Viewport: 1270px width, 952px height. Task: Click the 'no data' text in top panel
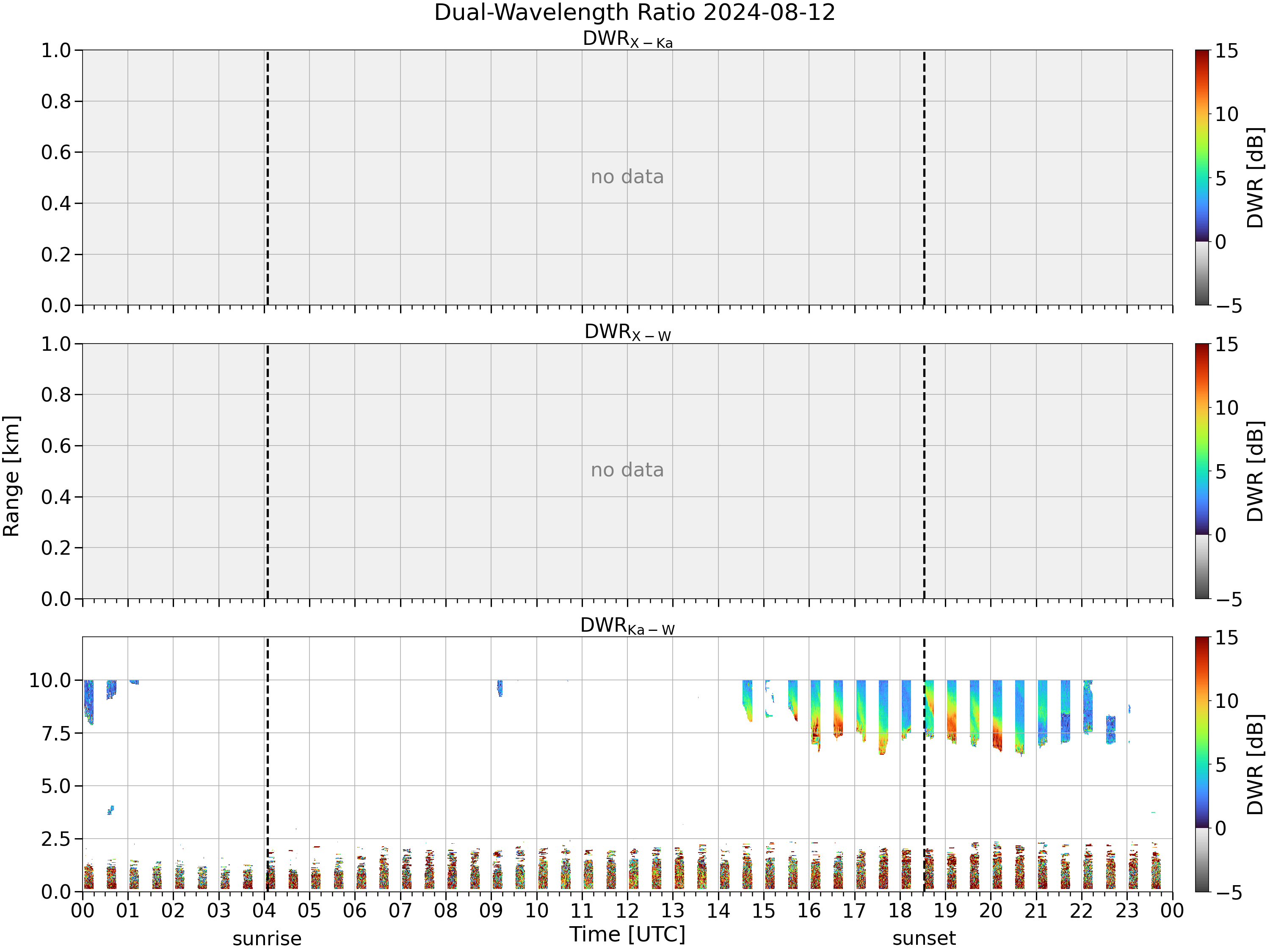point(627,177)
